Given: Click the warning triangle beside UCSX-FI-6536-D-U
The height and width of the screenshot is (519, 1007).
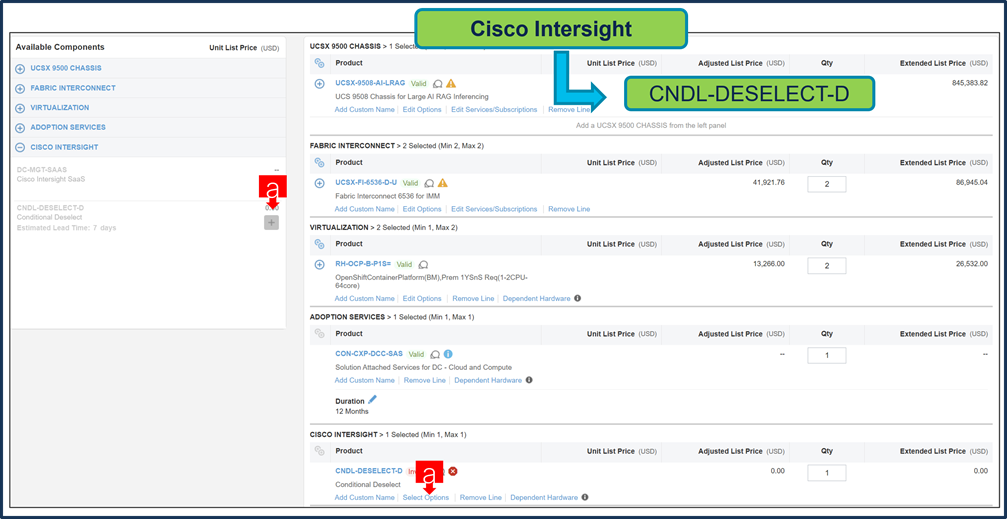Looking at the screenshot, I should click(x=442, y=183).
